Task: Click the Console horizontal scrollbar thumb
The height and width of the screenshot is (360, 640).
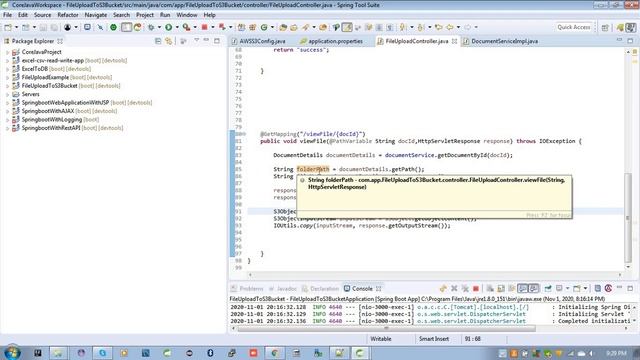Action: click(386, 329)
